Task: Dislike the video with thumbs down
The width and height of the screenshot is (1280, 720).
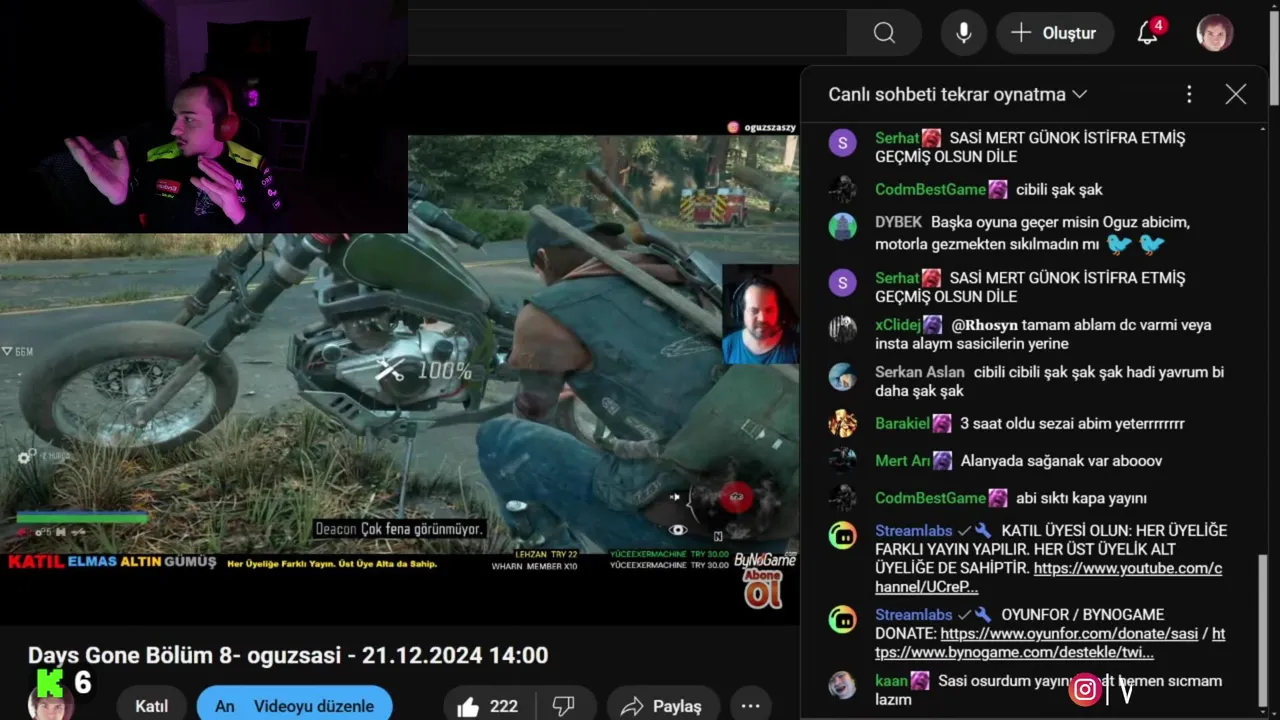Action: point(563,706)
